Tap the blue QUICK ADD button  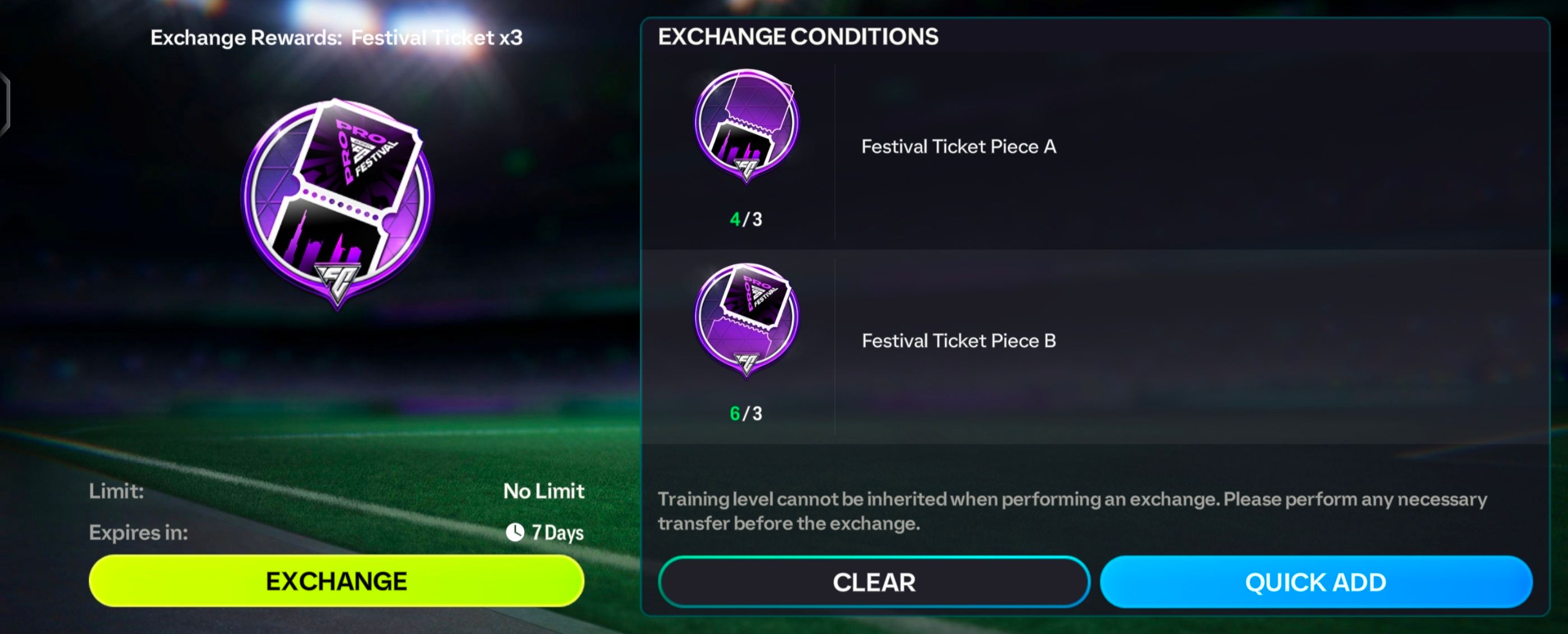click(1315, 582)
